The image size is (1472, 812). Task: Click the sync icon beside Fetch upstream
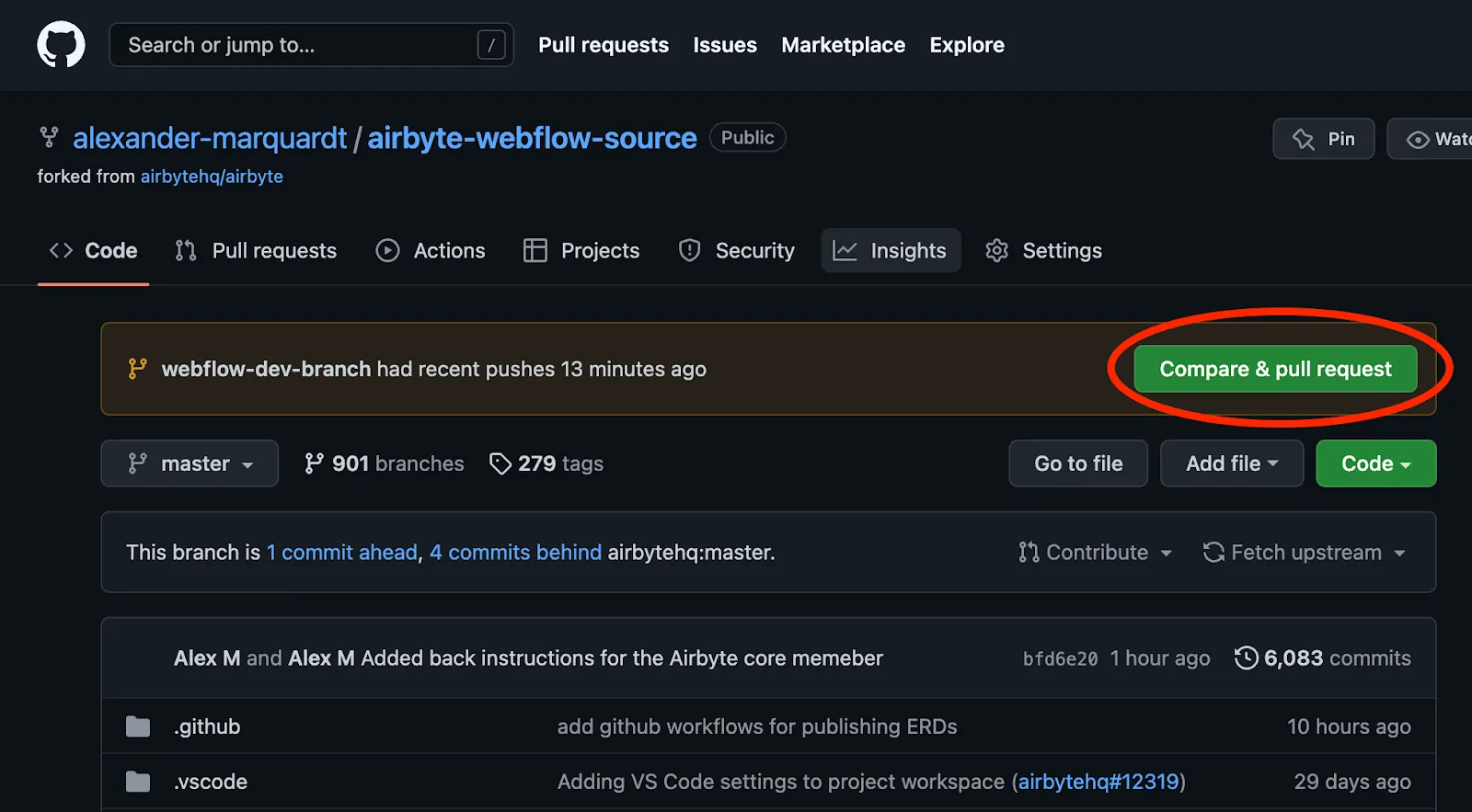(x=1213, y=552)
